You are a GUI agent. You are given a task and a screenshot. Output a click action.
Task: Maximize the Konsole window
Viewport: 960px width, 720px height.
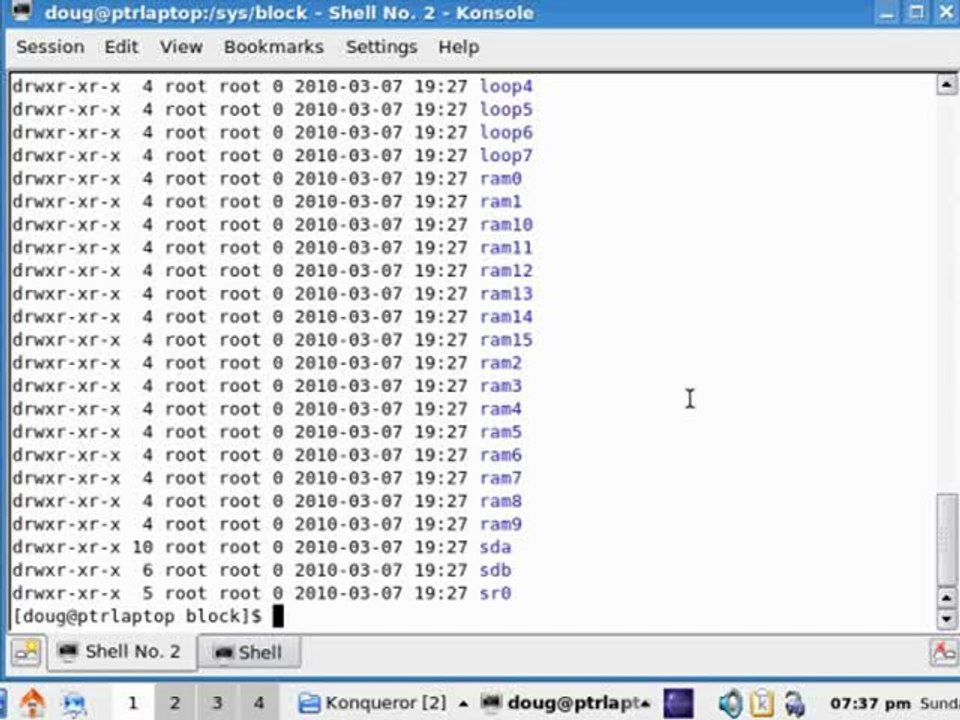pos(917,12)
